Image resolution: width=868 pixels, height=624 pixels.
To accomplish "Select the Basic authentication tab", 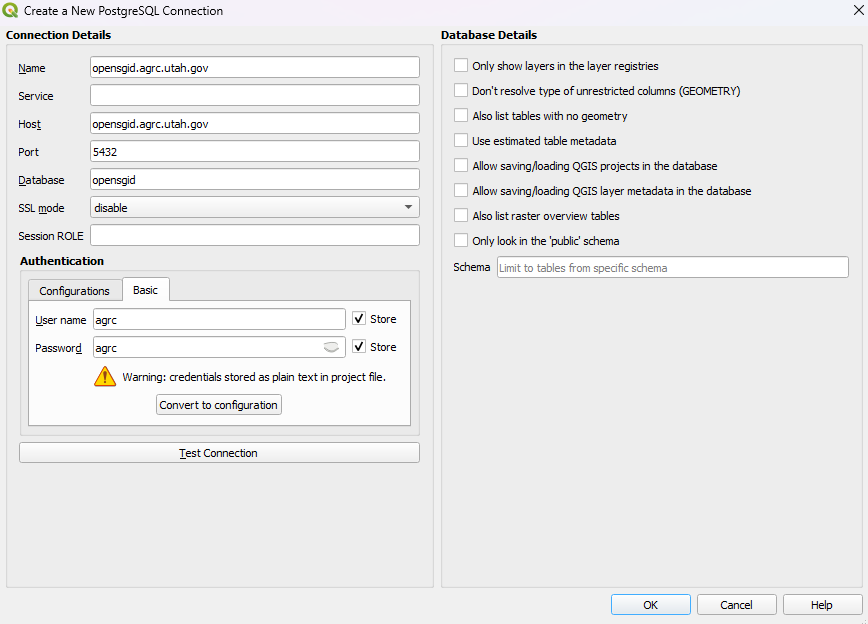I will [146, 290].
